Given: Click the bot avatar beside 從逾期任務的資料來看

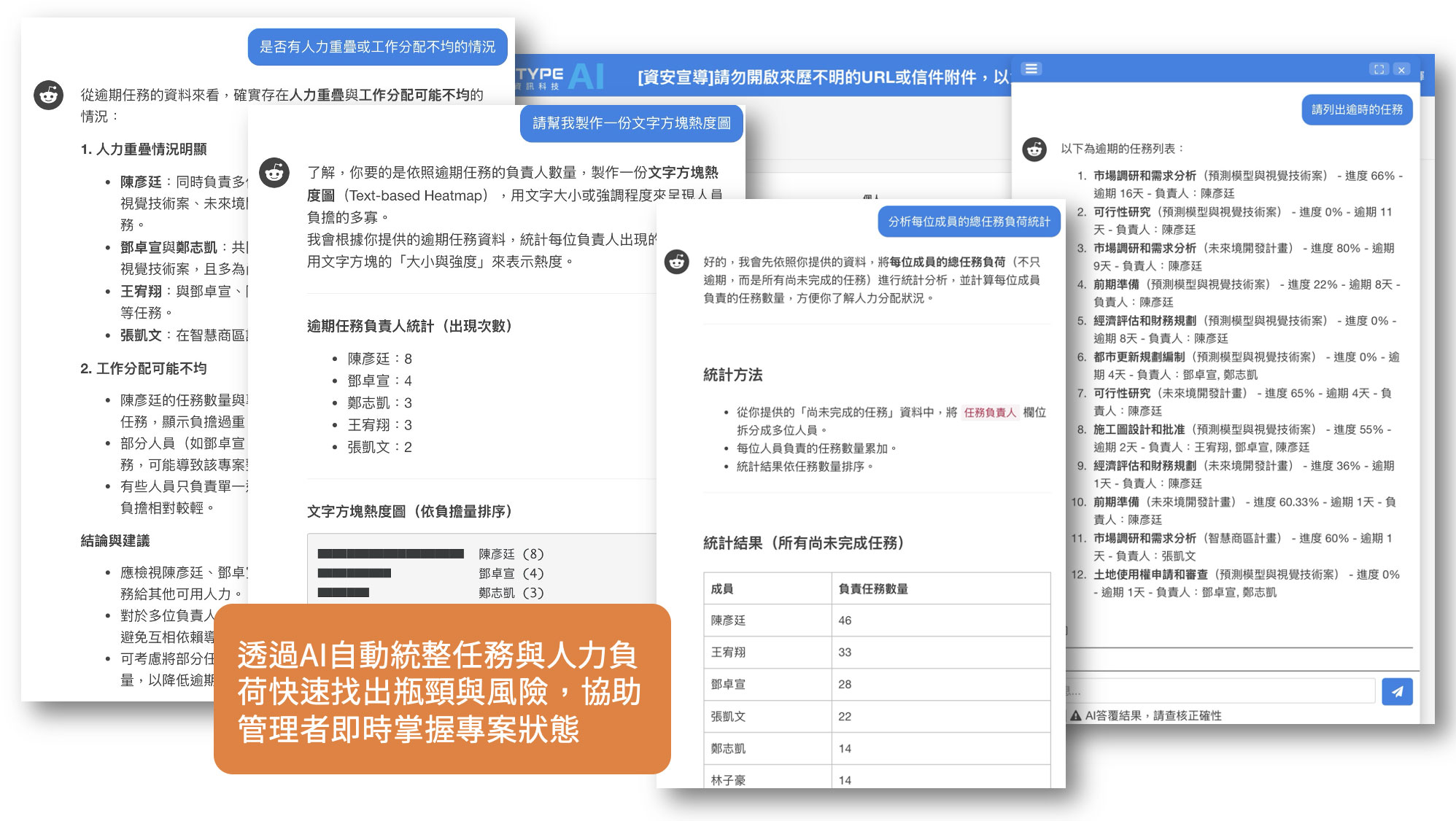Looking at the screenshot, I should (x=48, y=95).
